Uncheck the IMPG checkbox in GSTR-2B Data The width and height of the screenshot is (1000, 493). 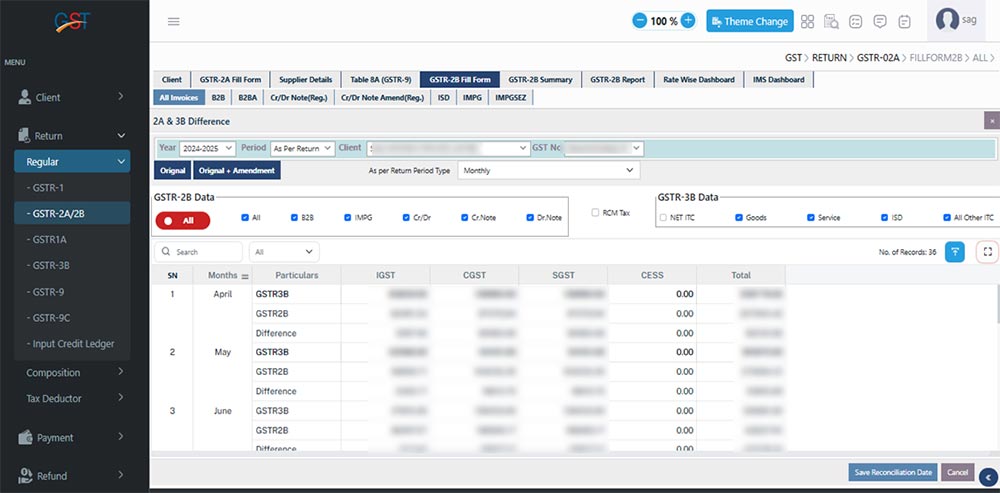point(347,217)
